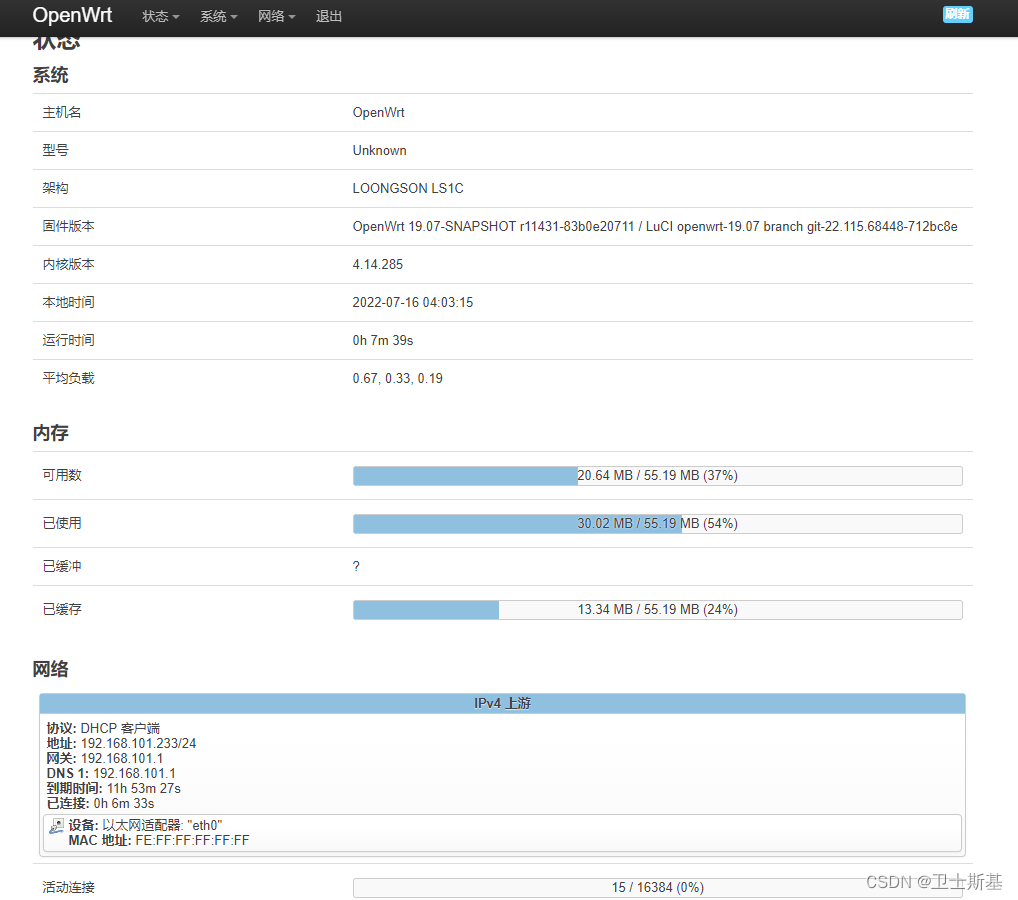Select kernel version 4.14.285
Screen dimensions: 1018x900
[x=378, y=264]
